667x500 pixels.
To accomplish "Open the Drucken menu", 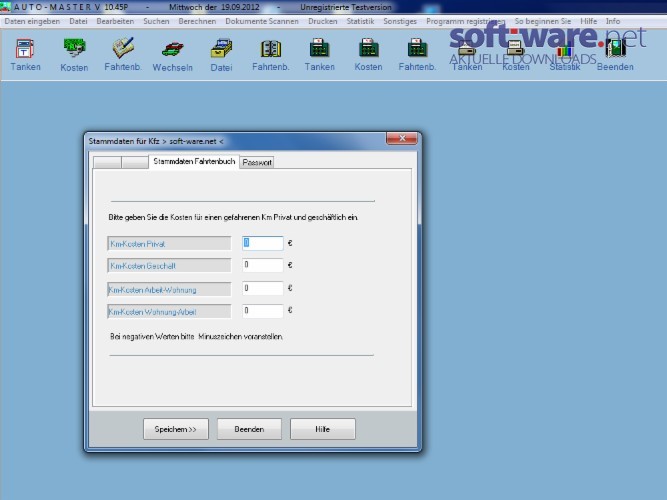I will (322, 21).
